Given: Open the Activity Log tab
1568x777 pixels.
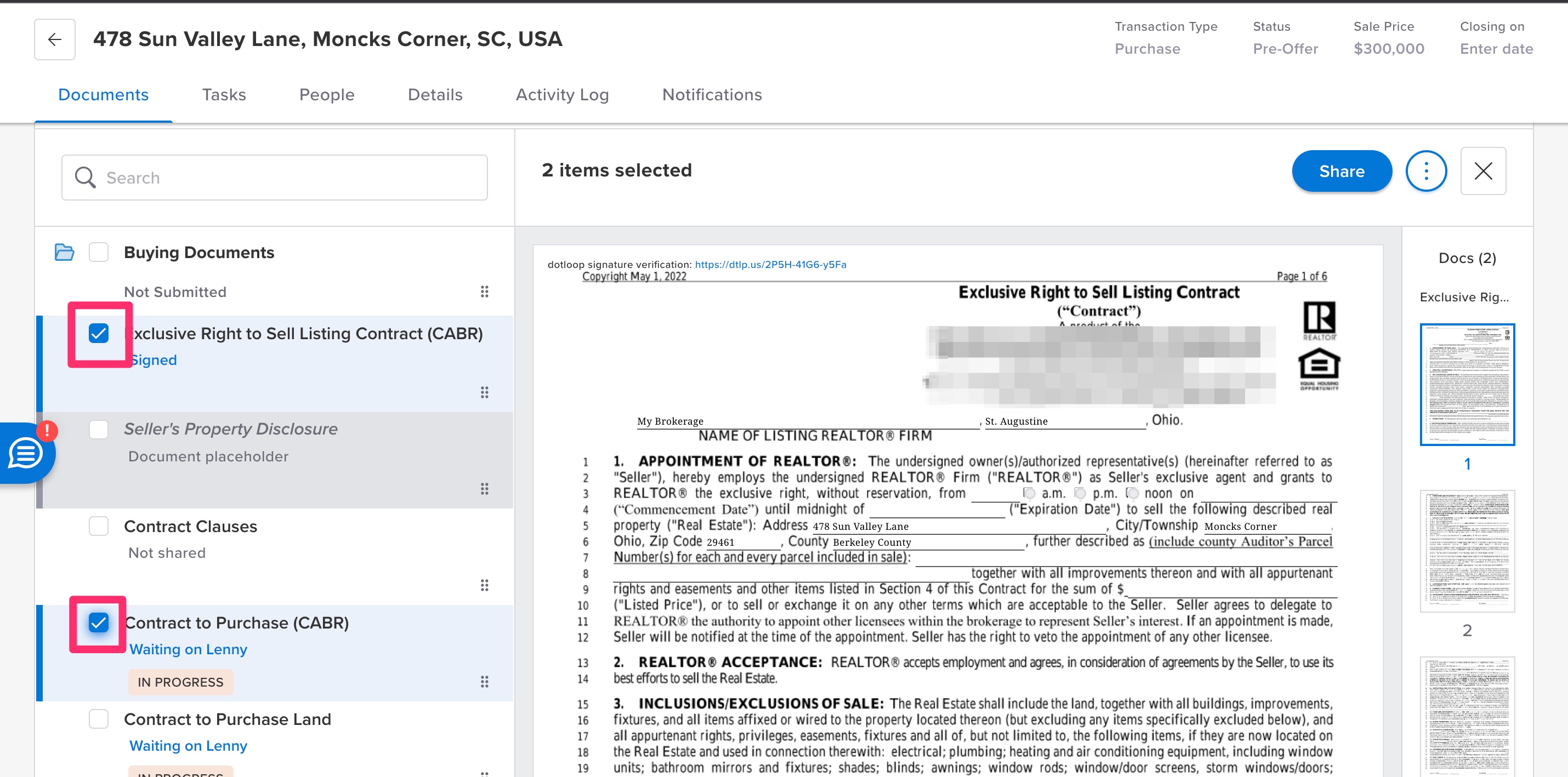Looking at the screenshot, I should [562, 95].
